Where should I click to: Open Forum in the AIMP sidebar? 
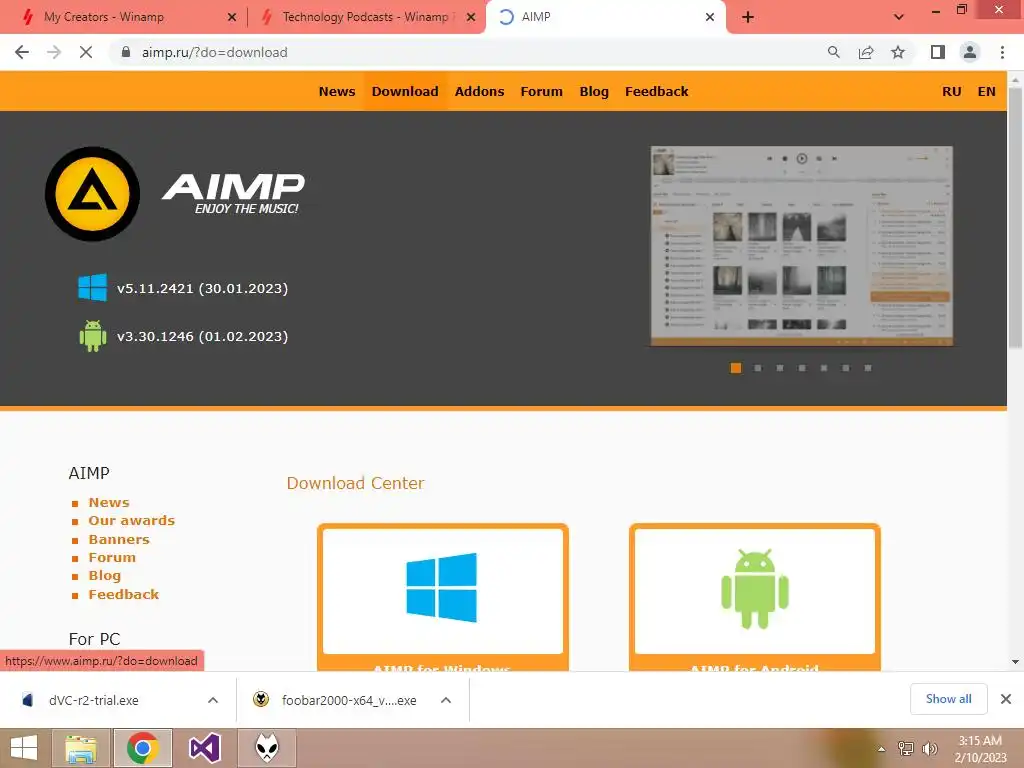click(x=112, y=557)
